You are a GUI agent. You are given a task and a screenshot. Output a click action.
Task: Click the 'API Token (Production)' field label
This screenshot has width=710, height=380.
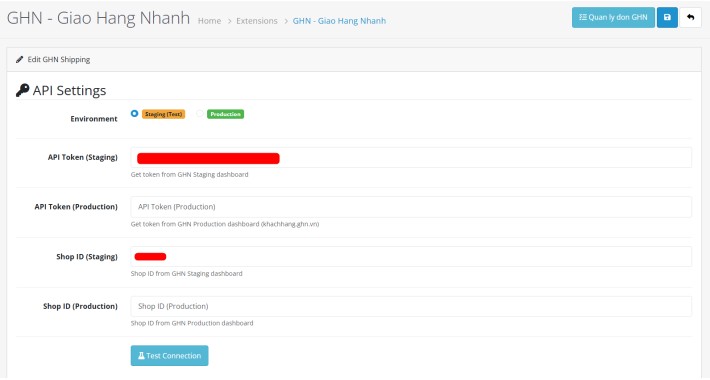pyautogui.click(x=76, y=207)
